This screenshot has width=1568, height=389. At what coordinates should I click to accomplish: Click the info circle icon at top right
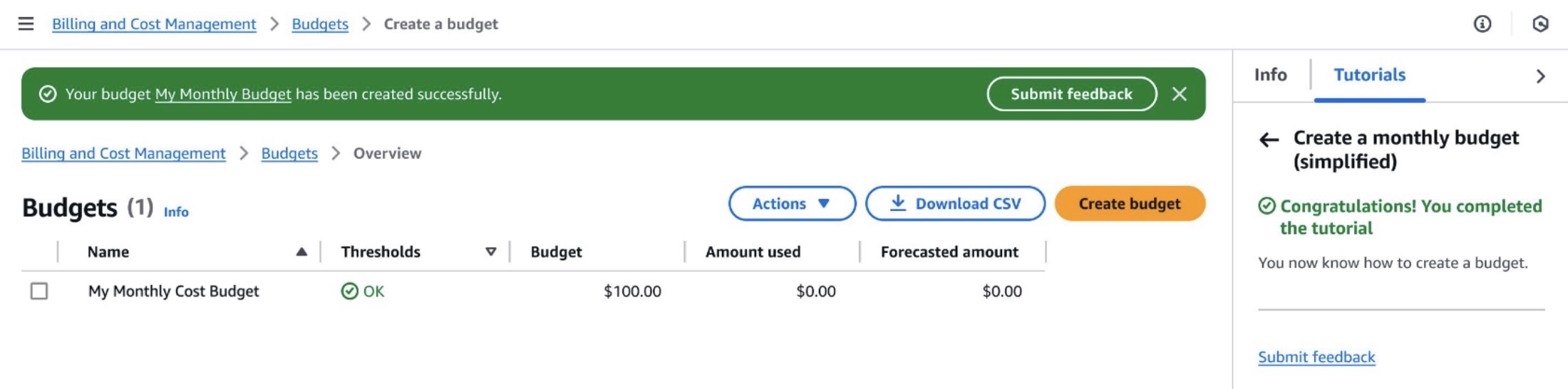coord(1482,24)
